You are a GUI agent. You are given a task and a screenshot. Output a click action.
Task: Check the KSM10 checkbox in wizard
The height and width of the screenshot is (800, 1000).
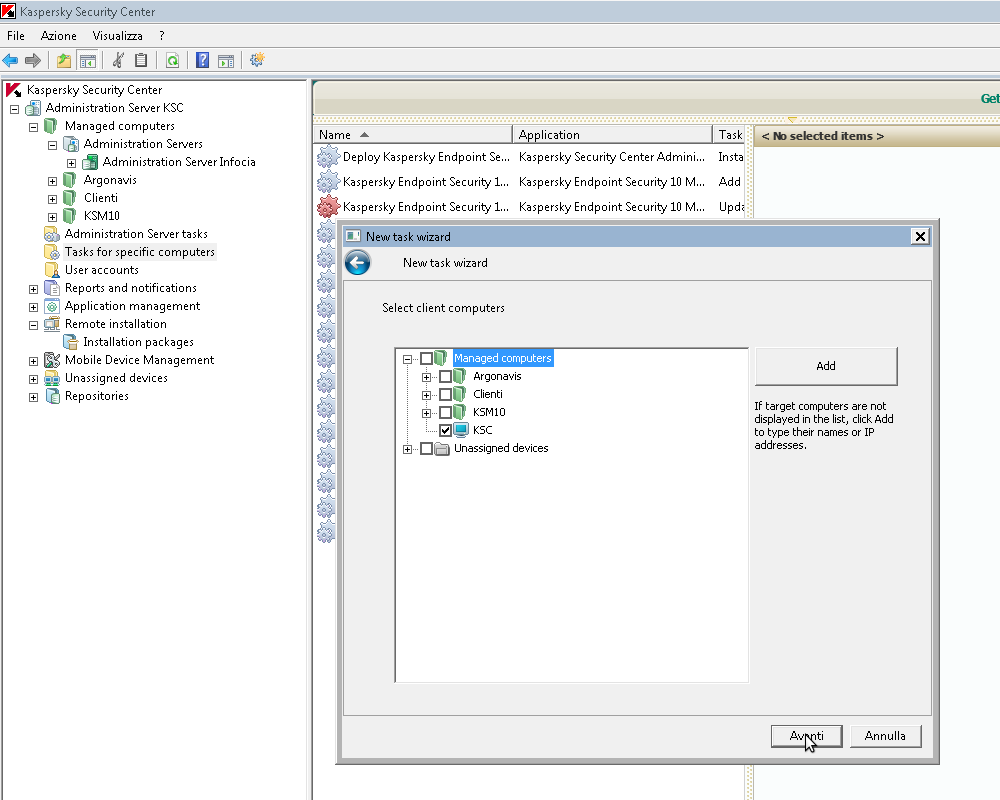(446, 412)
